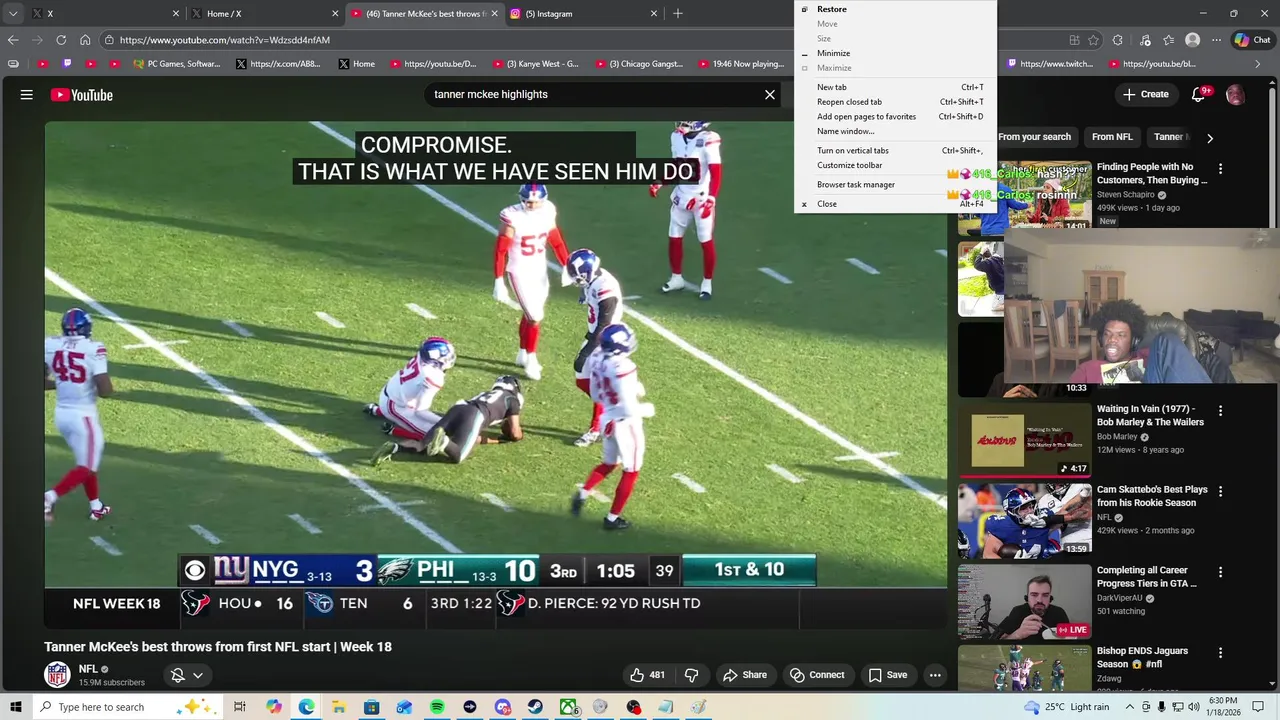Like the video with the thumbs-up button

(647, 675)
